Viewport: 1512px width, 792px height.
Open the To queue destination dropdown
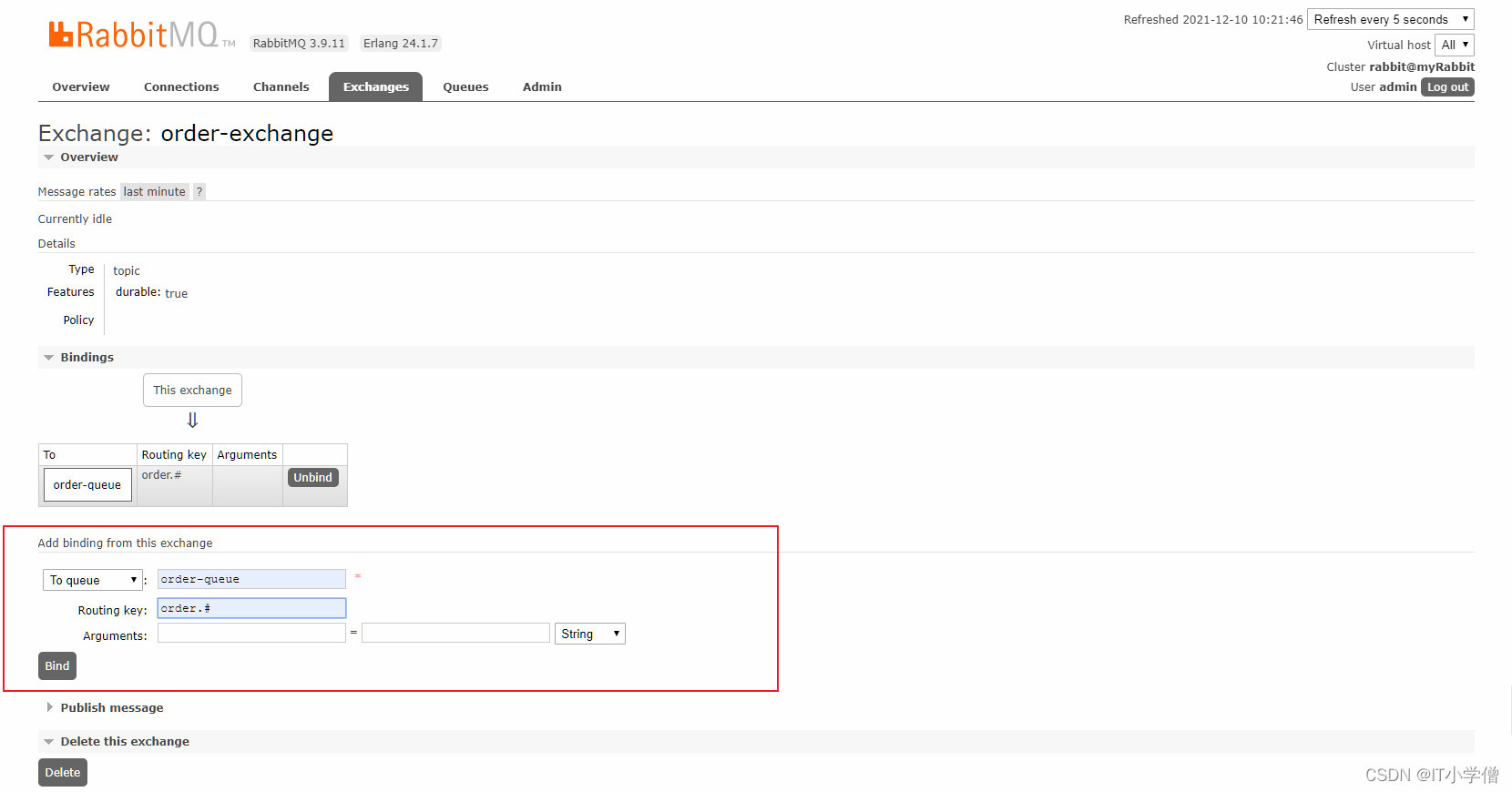pos(93,580)
